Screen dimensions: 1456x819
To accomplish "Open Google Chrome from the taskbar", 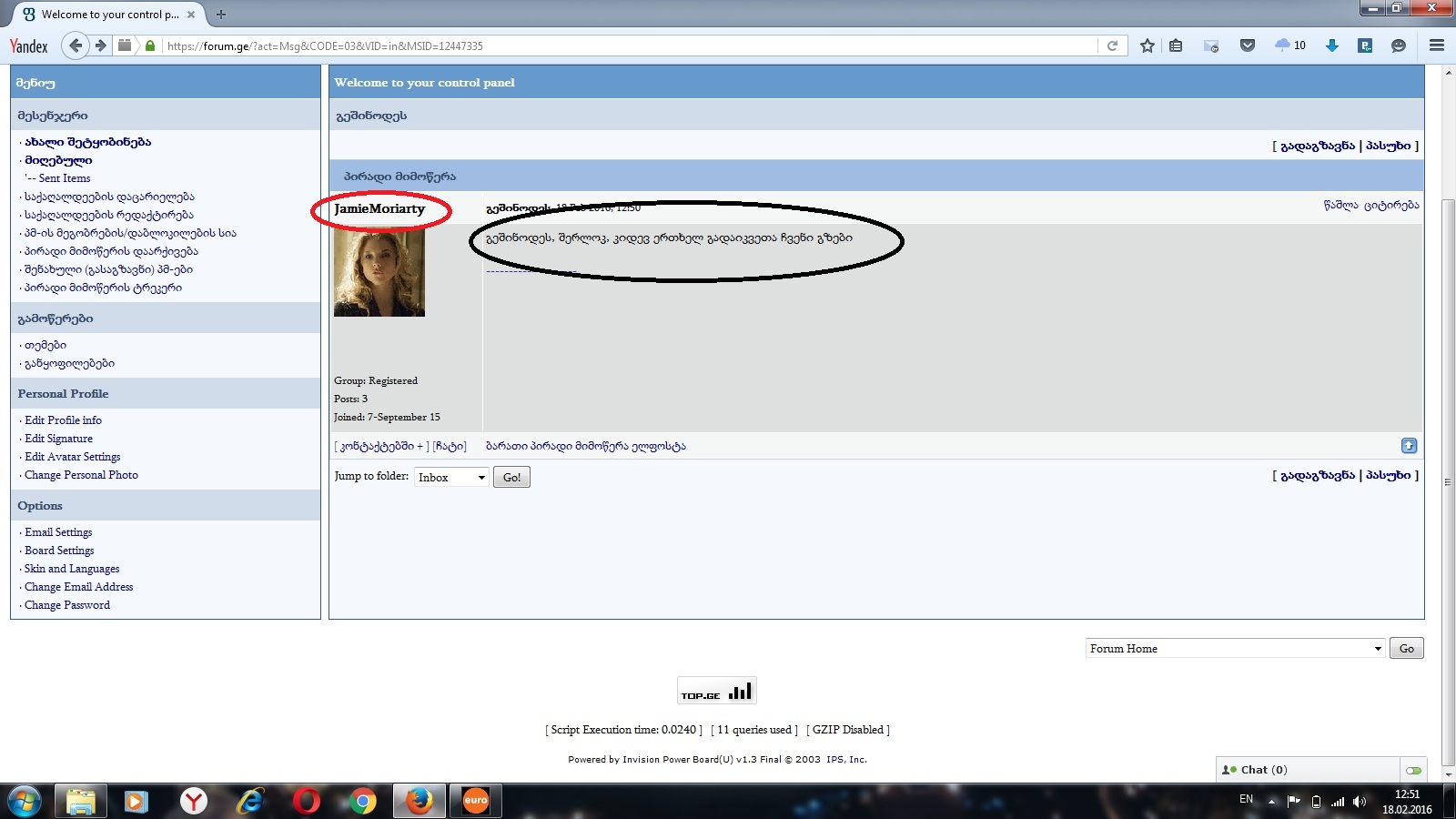I will tap(363, 802).
